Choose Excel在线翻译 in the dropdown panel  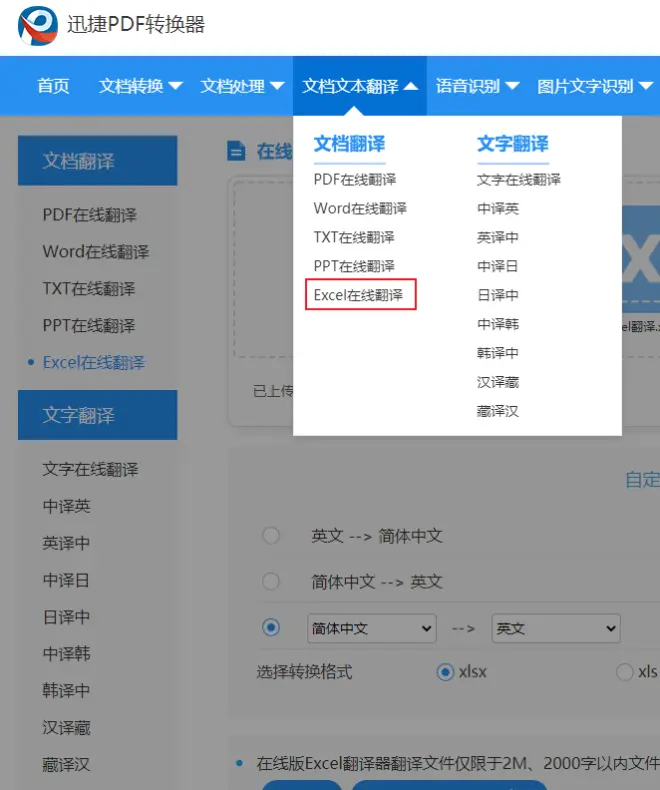tap(358, 295)
